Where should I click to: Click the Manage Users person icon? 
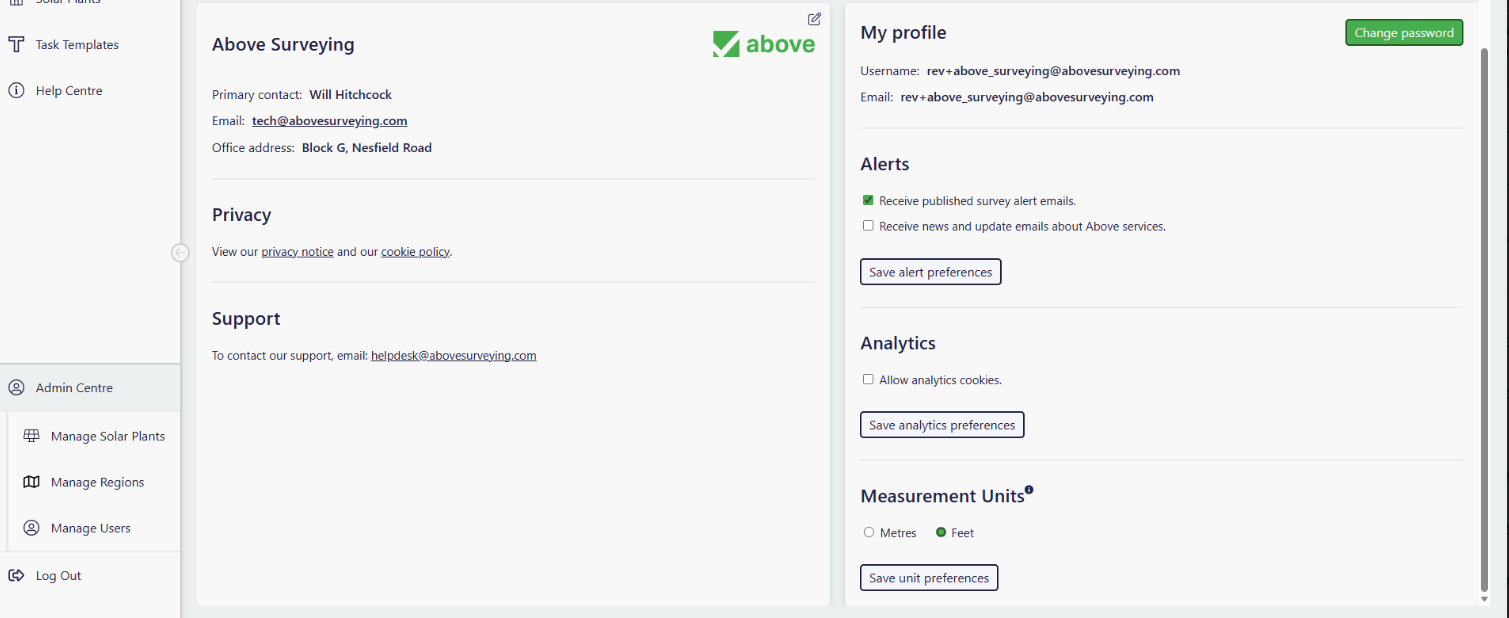coord(32,528)
